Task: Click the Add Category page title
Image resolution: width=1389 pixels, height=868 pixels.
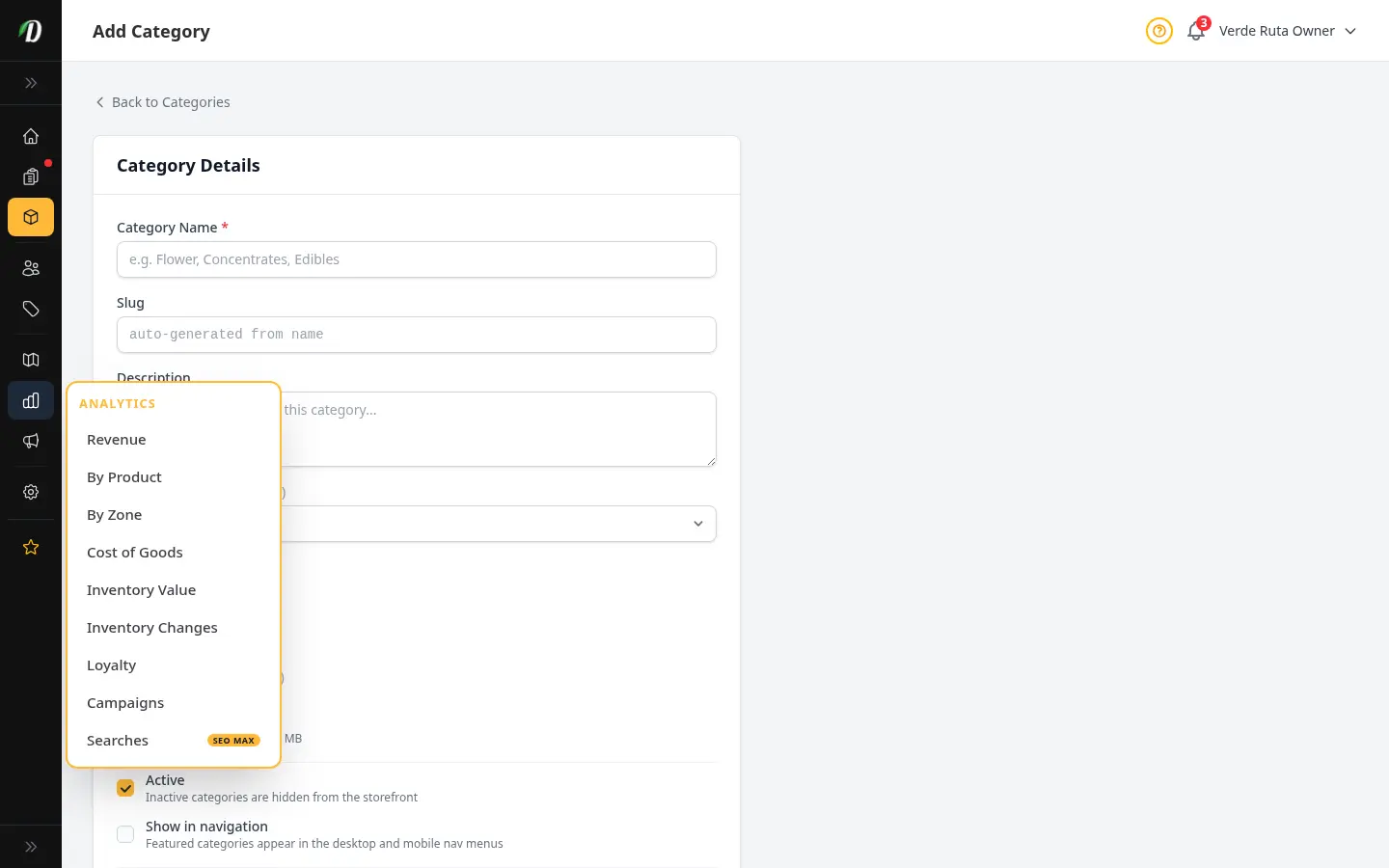Action: [x=151, y=31]
